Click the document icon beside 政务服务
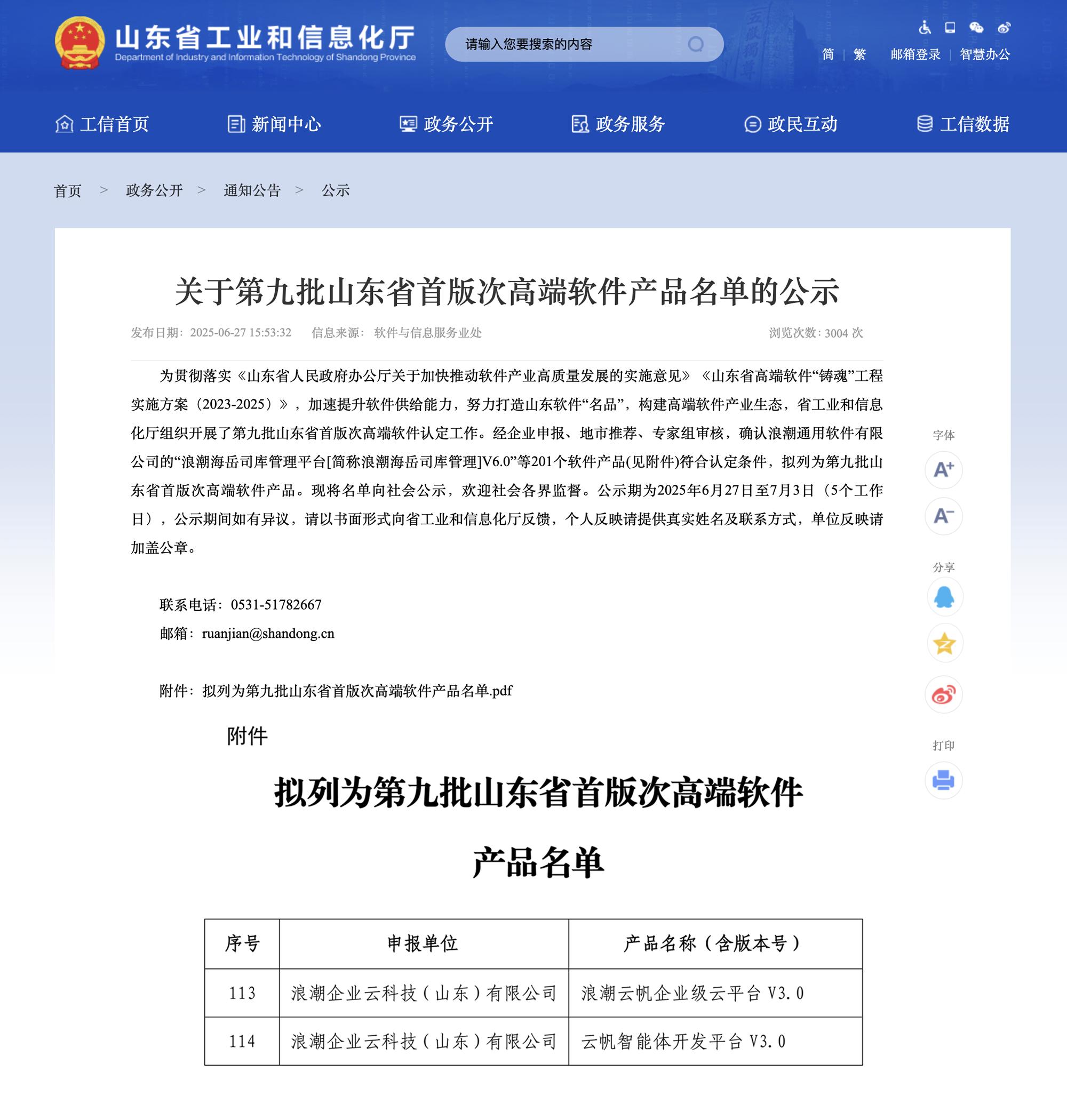The height and width of the screenshot is (1120, 1067). pos(580,124)
